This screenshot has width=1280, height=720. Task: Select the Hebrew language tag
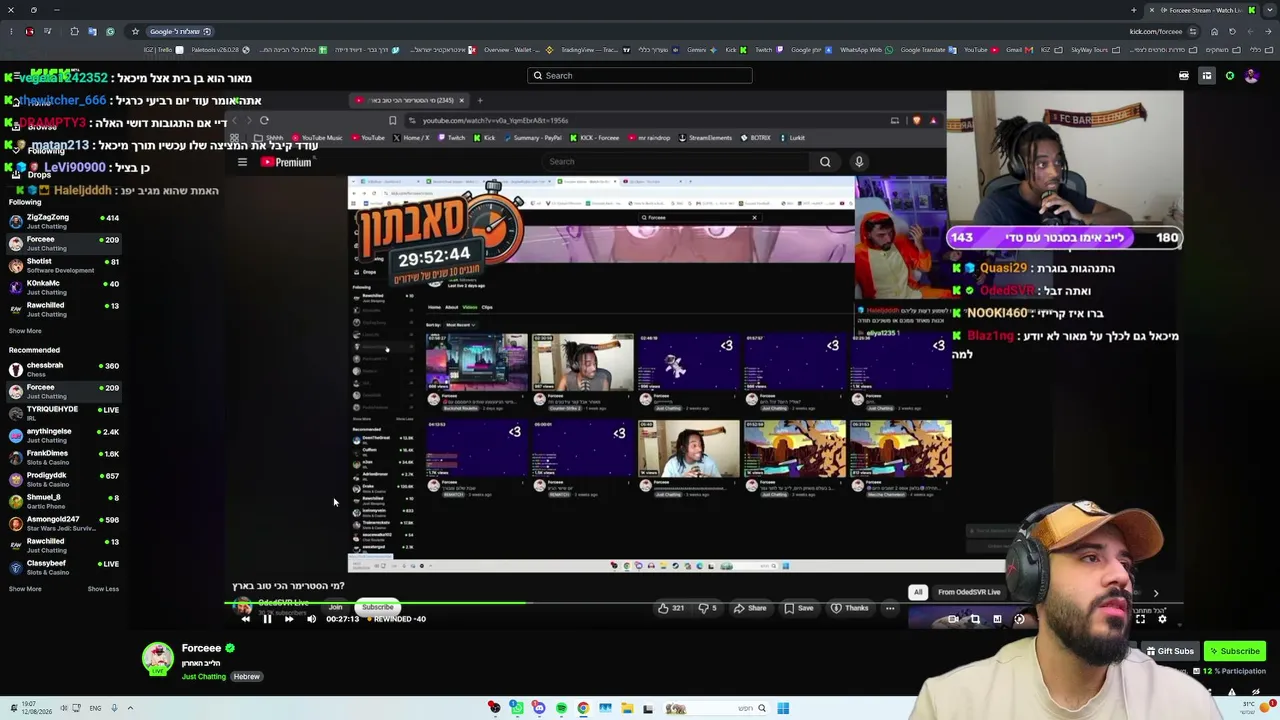coord(246,677)
